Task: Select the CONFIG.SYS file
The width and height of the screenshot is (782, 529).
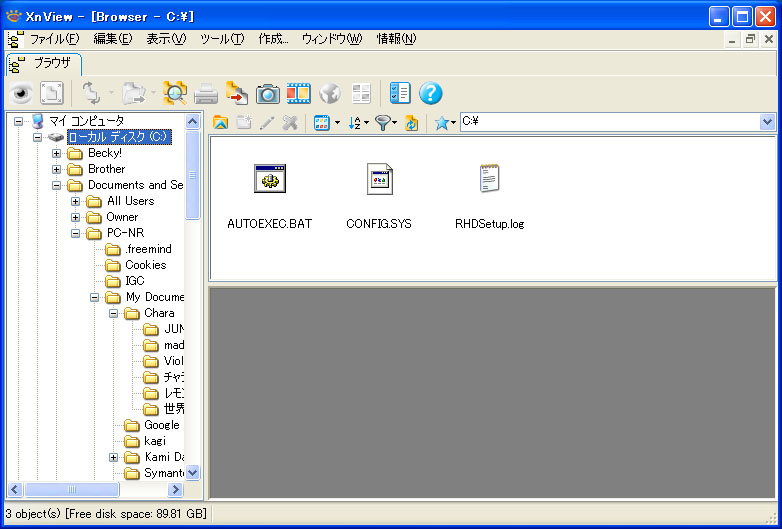Action: pos(379,196)
